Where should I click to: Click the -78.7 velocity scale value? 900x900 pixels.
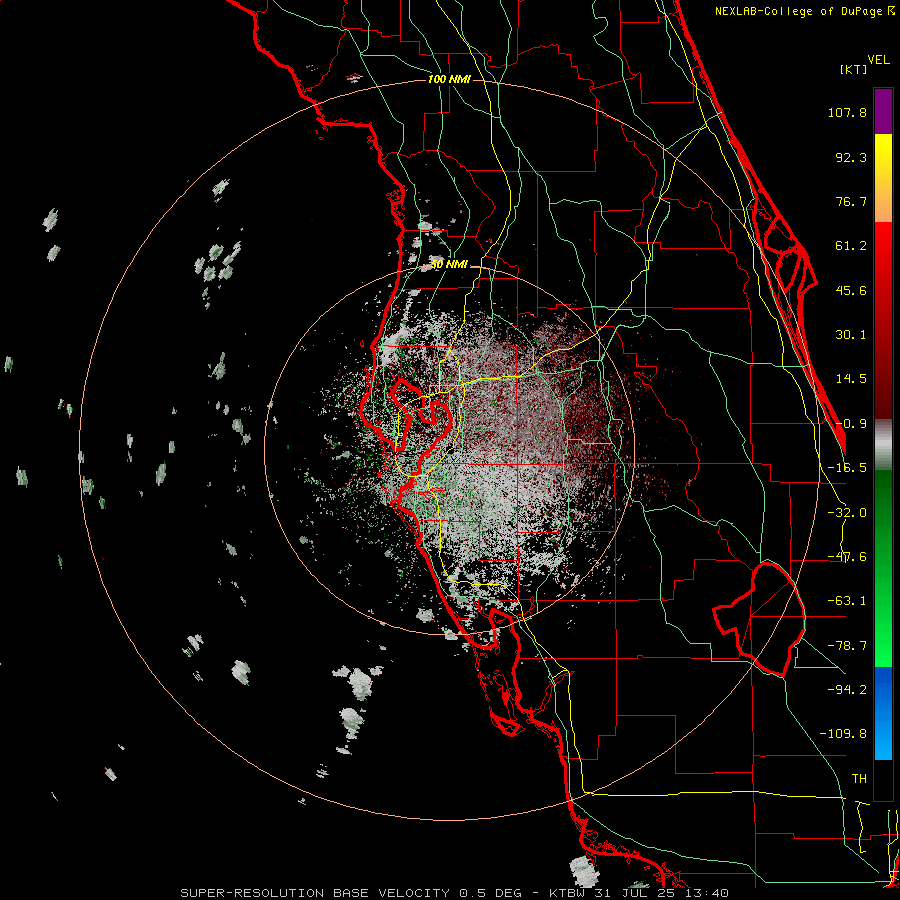847,646
